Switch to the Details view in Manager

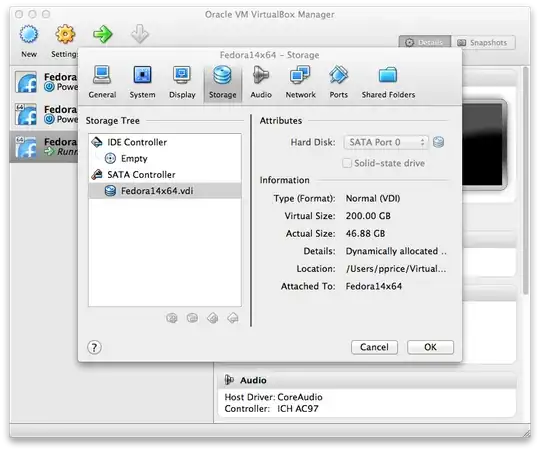click(x=425, y=43)
